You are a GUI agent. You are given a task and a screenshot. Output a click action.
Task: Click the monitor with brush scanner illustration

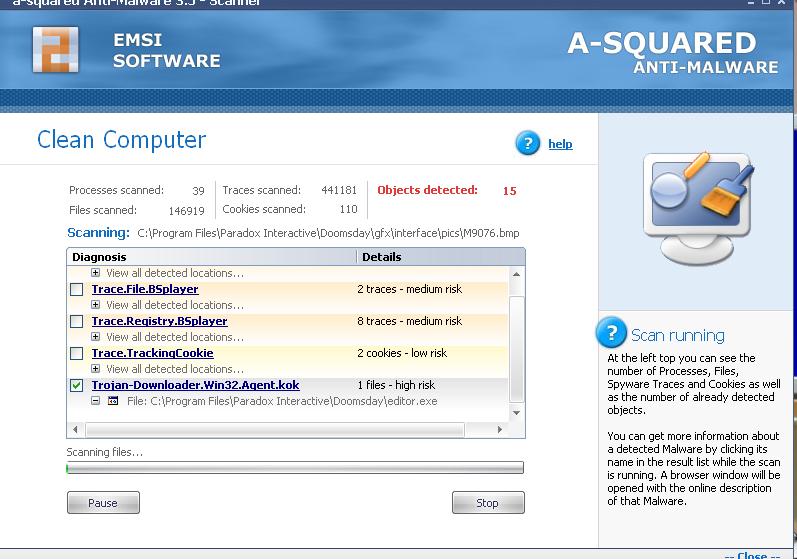697,208
